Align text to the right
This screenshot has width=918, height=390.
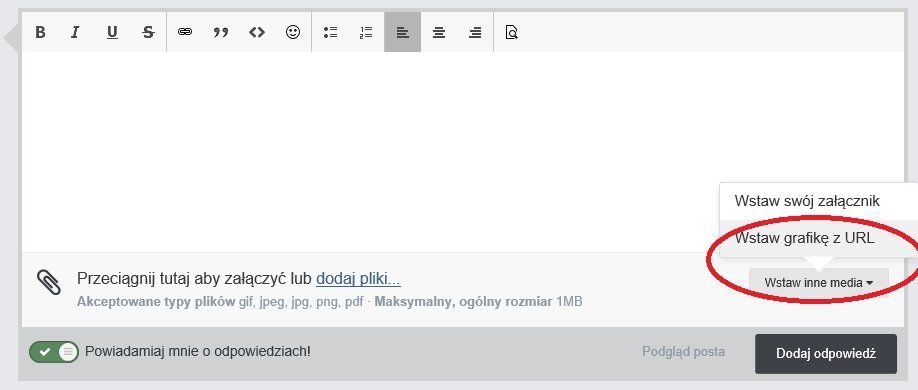[x=475, y=32]
